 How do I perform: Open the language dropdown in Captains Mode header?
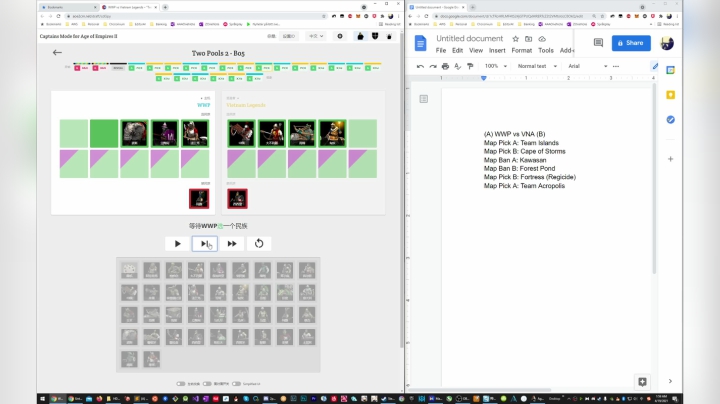[x=316, y=36]
